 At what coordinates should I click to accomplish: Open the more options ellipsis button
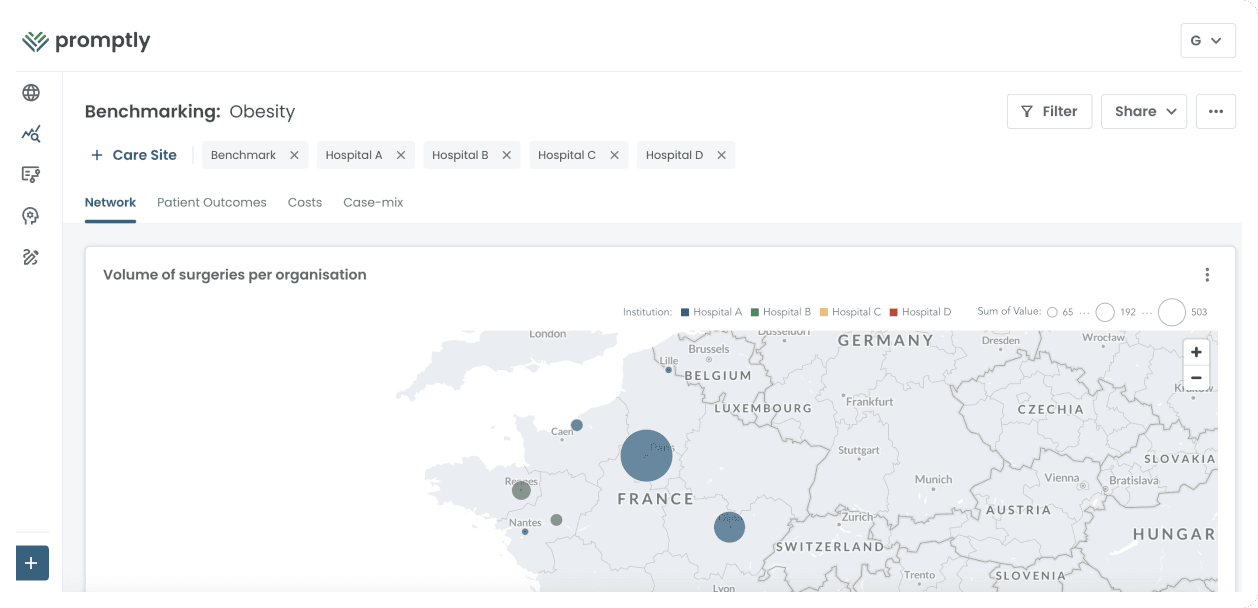pyautogui.click(x=1215, y=111)
